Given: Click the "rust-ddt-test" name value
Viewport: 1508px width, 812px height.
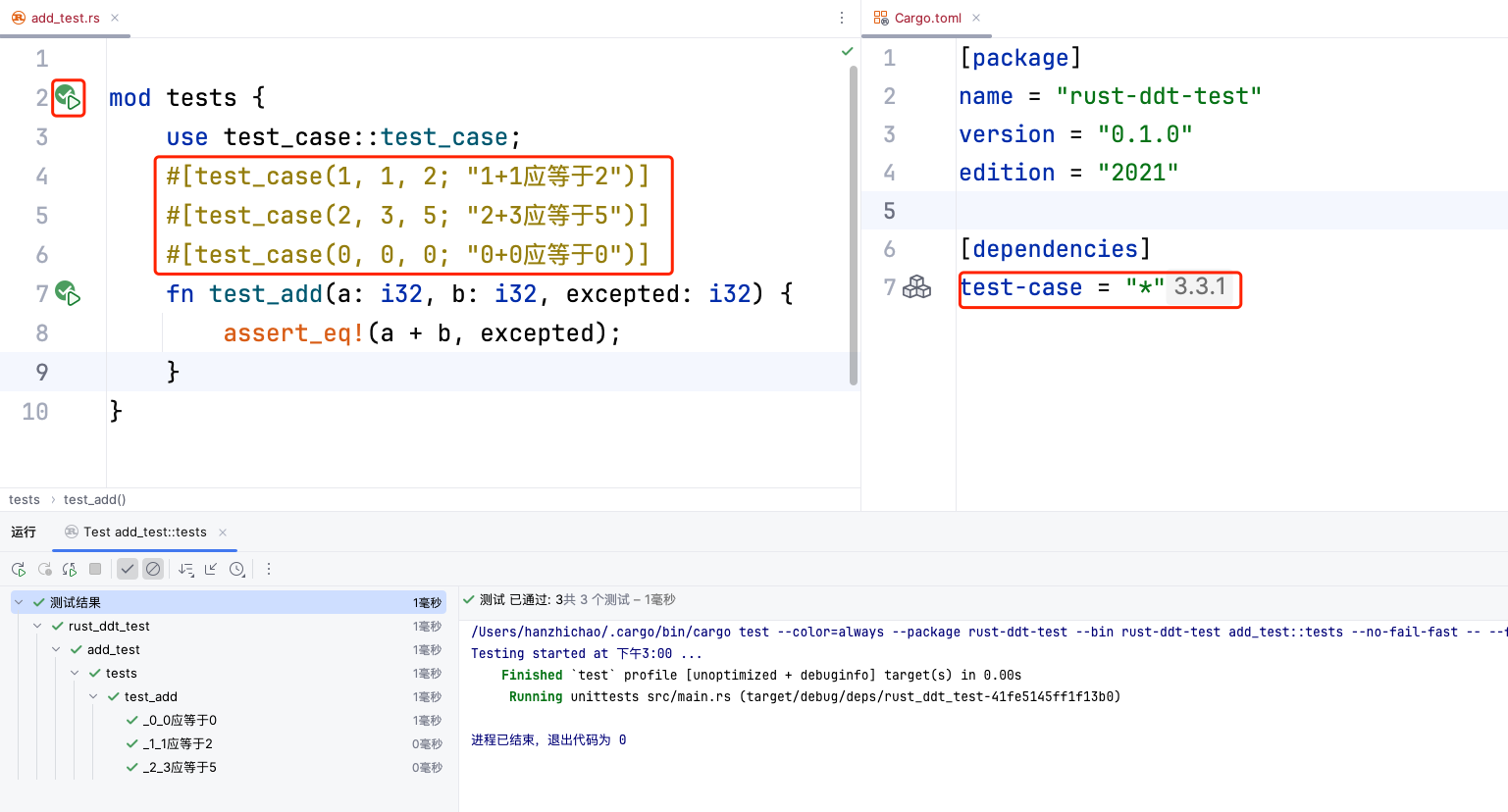Looking at the screenshot, I should click(1159, 96).
